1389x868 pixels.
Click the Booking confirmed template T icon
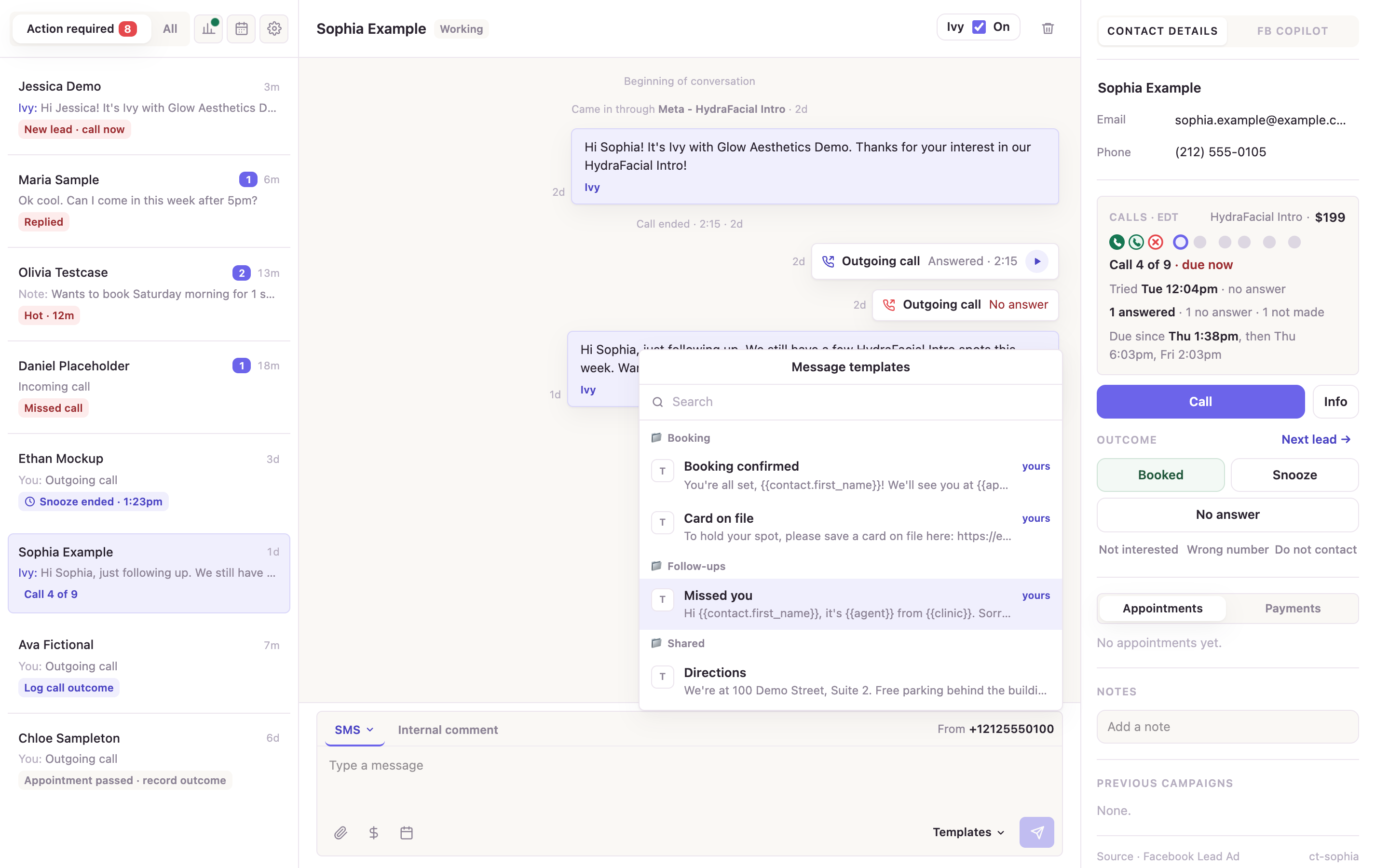point(662,471)
